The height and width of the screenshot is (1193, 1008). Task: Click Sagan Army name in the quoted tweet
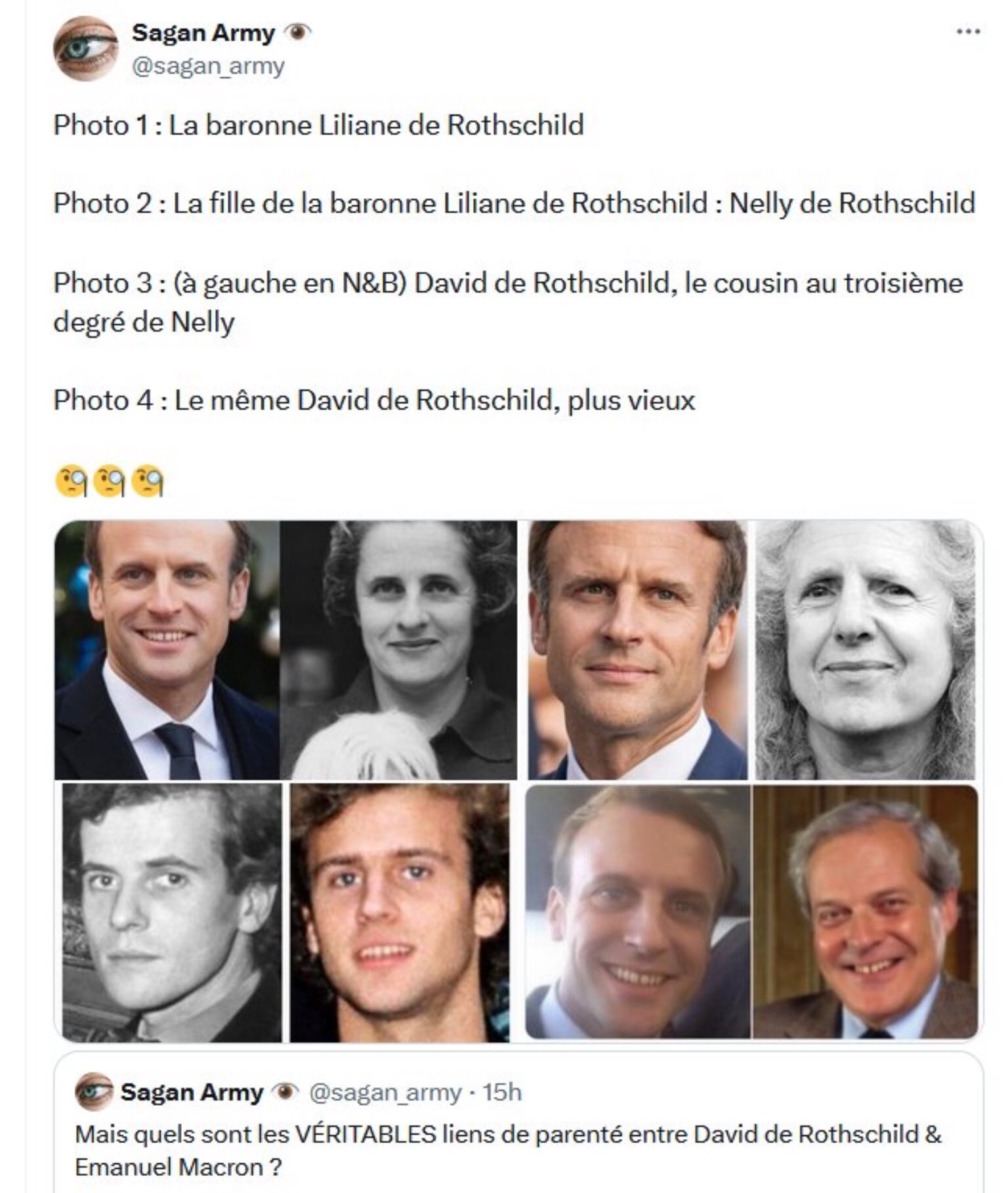pyautogui.click(x=192, y=1092)
